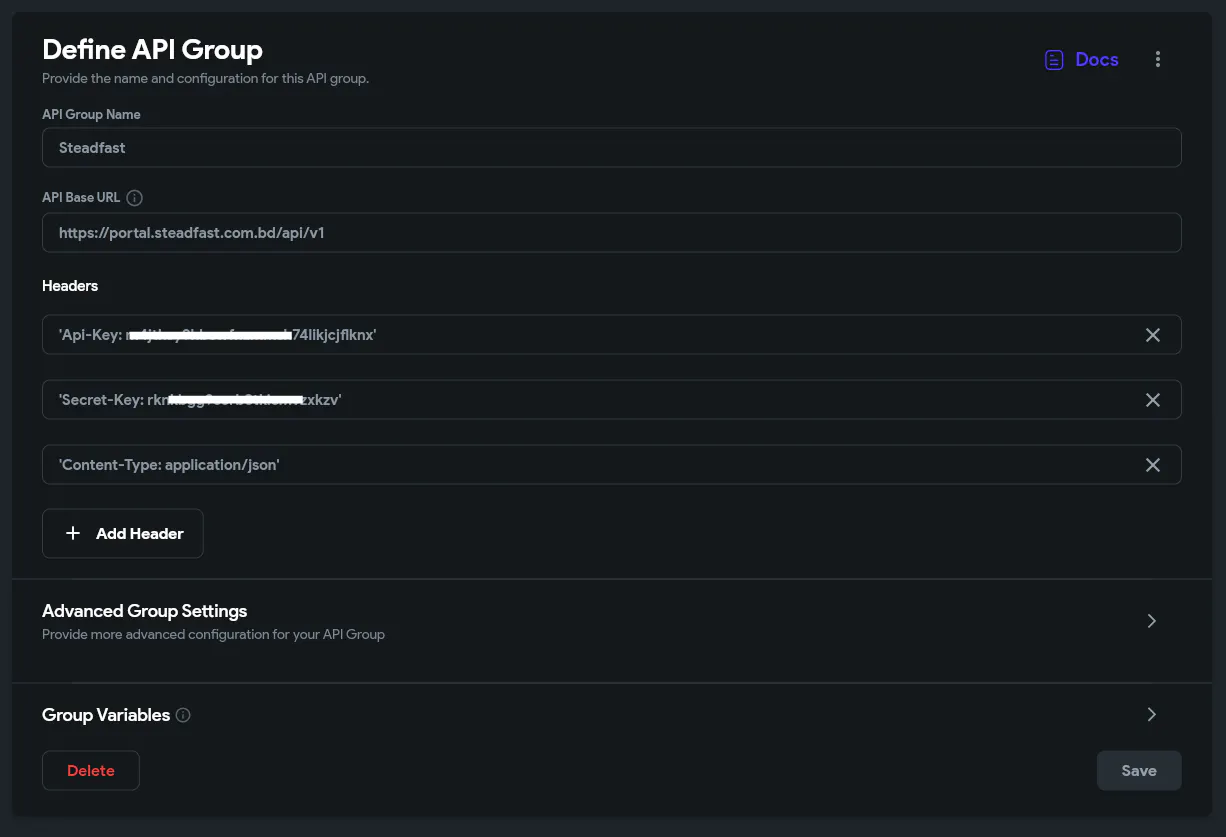Save the API group
The height and width of the screenshot is (837, 1226).
click(x=1139, y=771)
